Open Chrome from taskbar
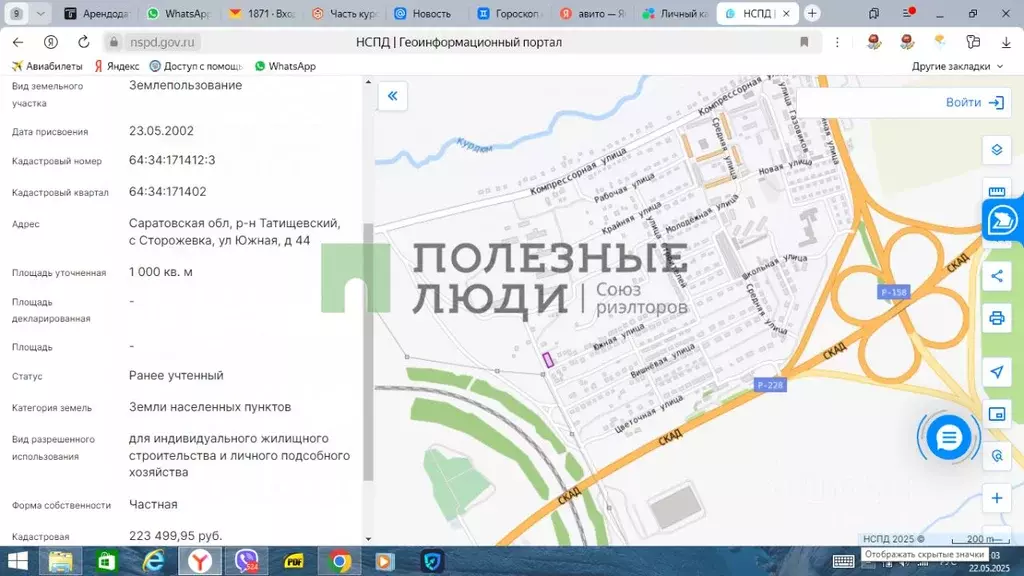This screenshot has width=1024, height=576. tap(340, 561)
